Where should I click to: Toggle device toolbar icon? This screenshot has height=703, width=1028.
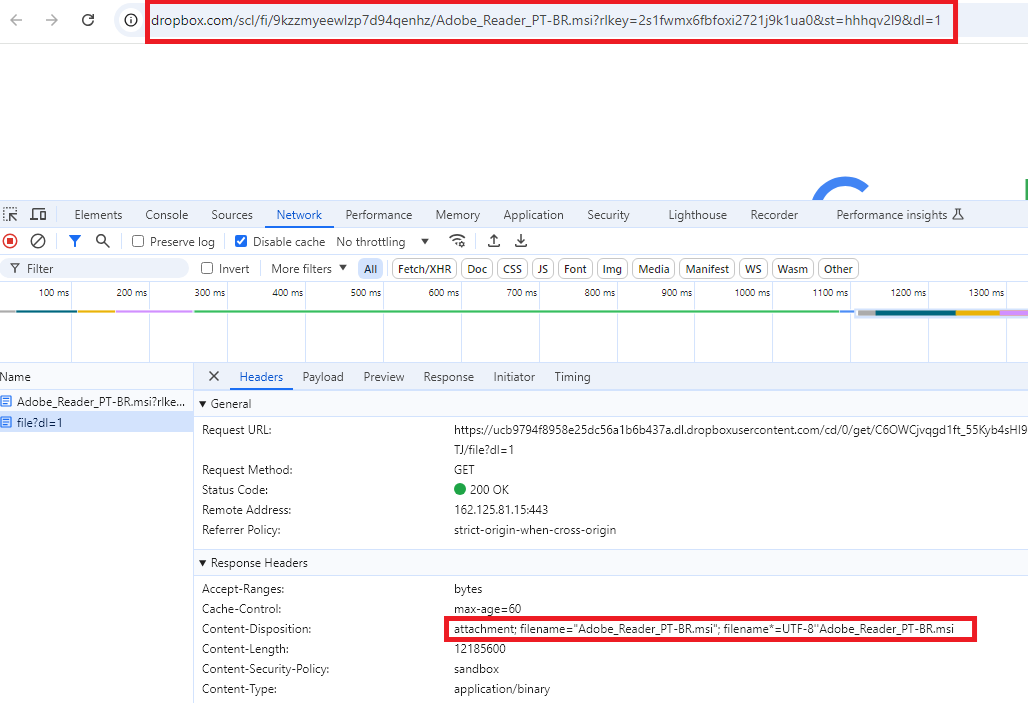point(39,214)
